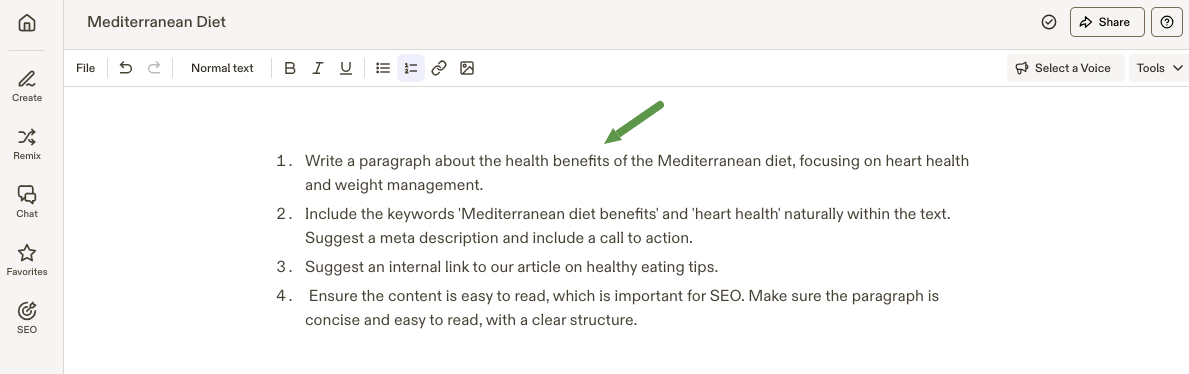Insert an image with the picture icon
Image resolution: width=1189 pixels, height=374 pixels.
[467, 68]
